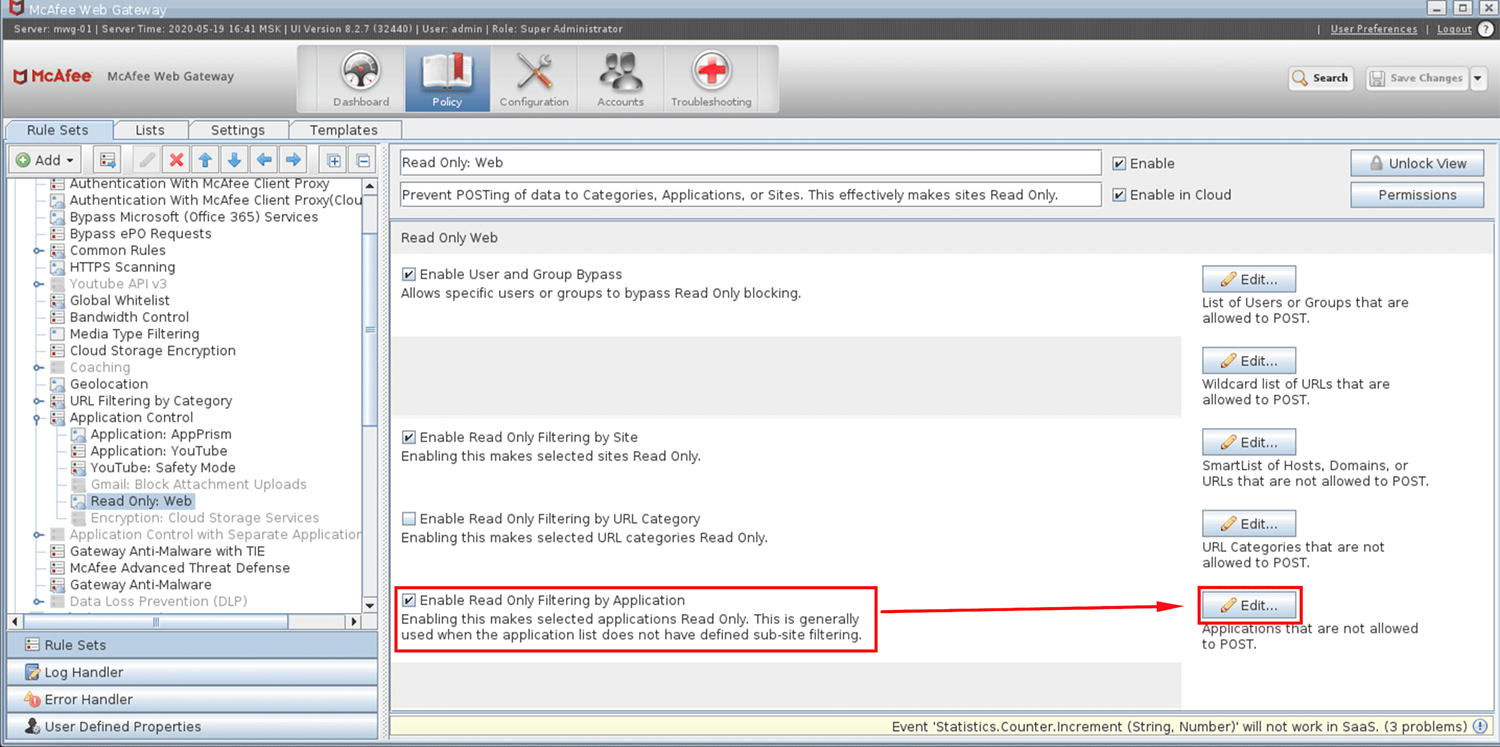The height and width of the screenshot is (747, 1500).
Task: Collapse the Application Control tree node
Action: tap(38, 418)
